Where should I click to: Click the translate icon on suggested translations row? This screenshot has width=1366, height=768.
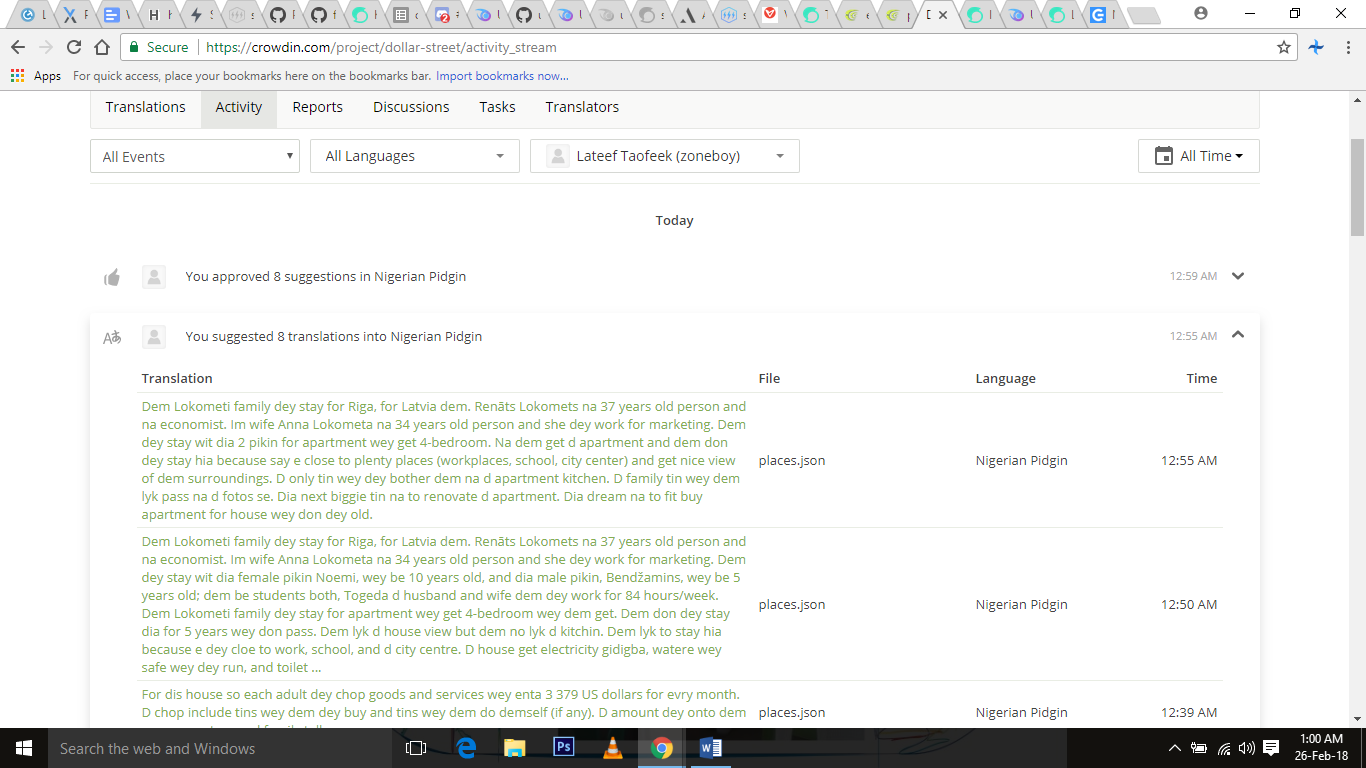tap(112, 337)
